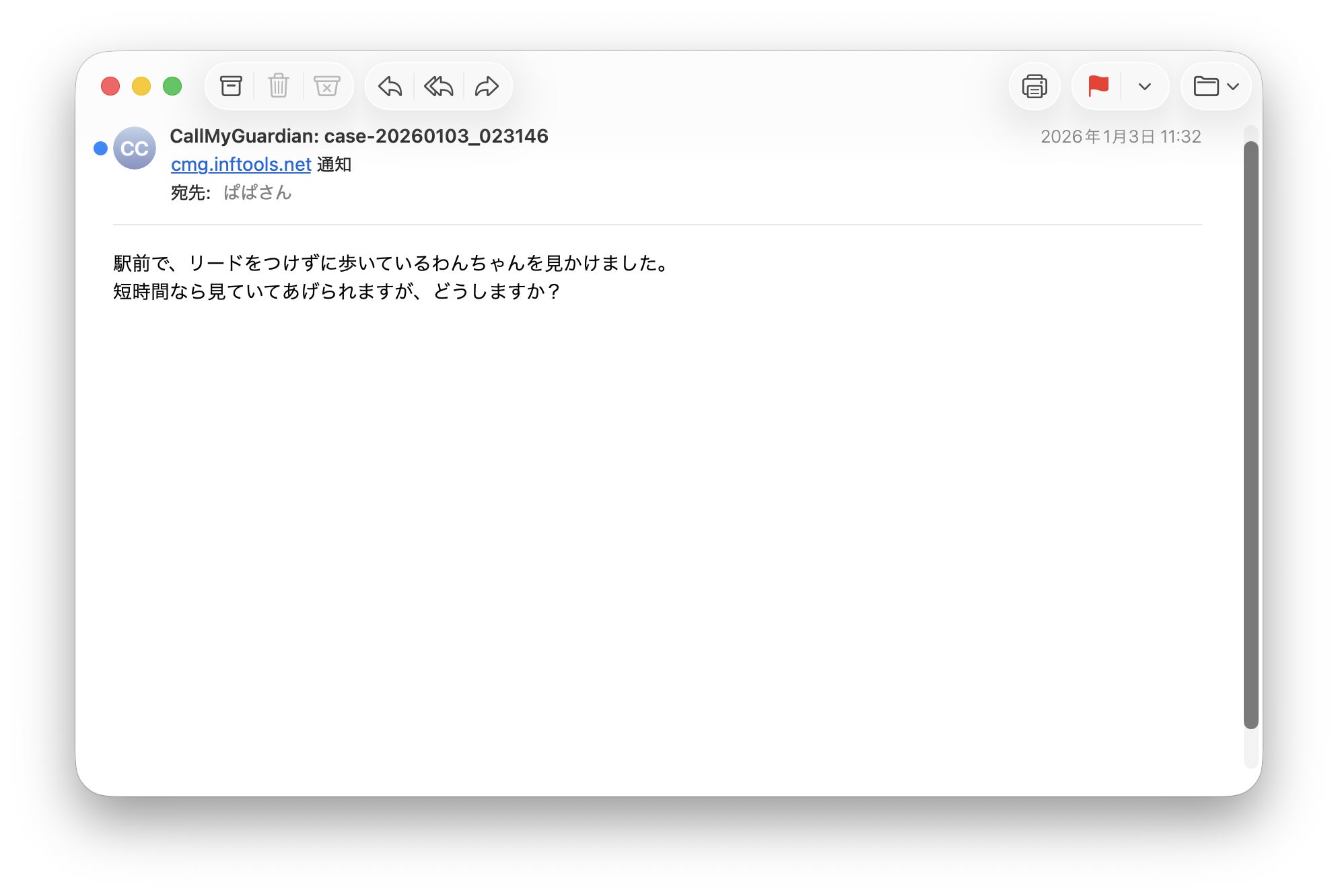The width and height of the screenshot is (1338, 896).
Task: Delete the message using the trash icon
Action: 279,86
